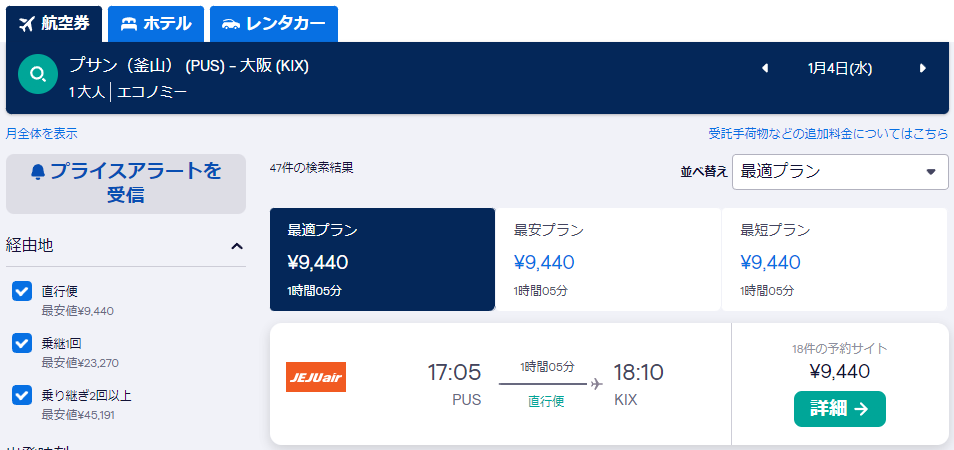This screenshot has width=954, height=450.
Task: Open the 月全体を表示 link
Action: 41,133
